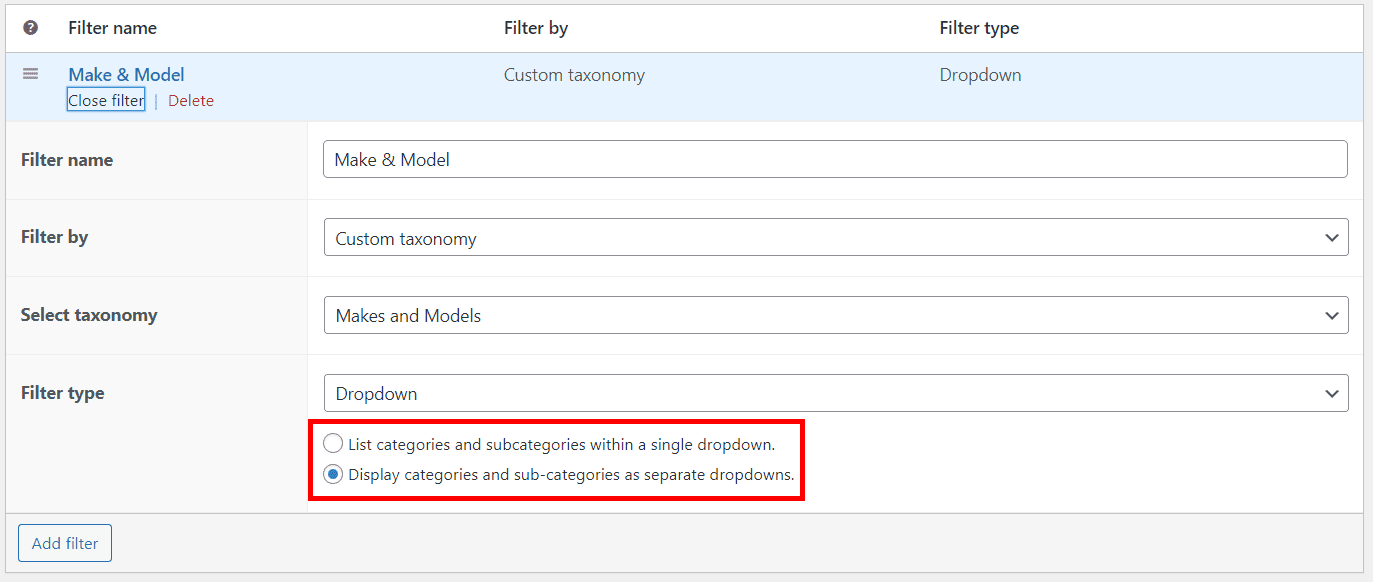
Task: Delete the Make & Model filter
Action: coord(191,100)
